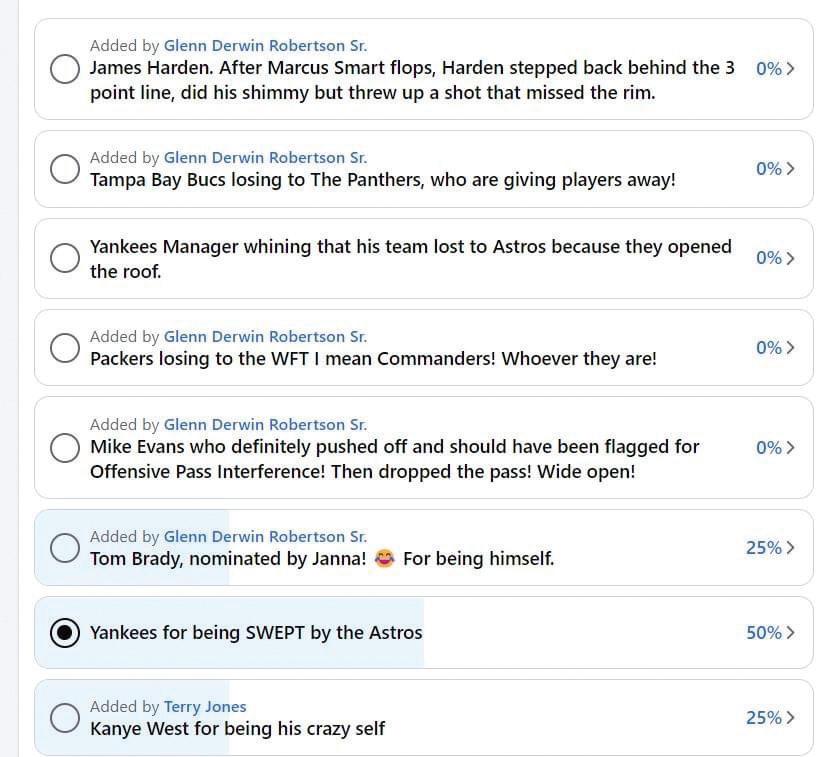
Task: Open voters list for James Harden option
Action: click(x=775, y=69)
